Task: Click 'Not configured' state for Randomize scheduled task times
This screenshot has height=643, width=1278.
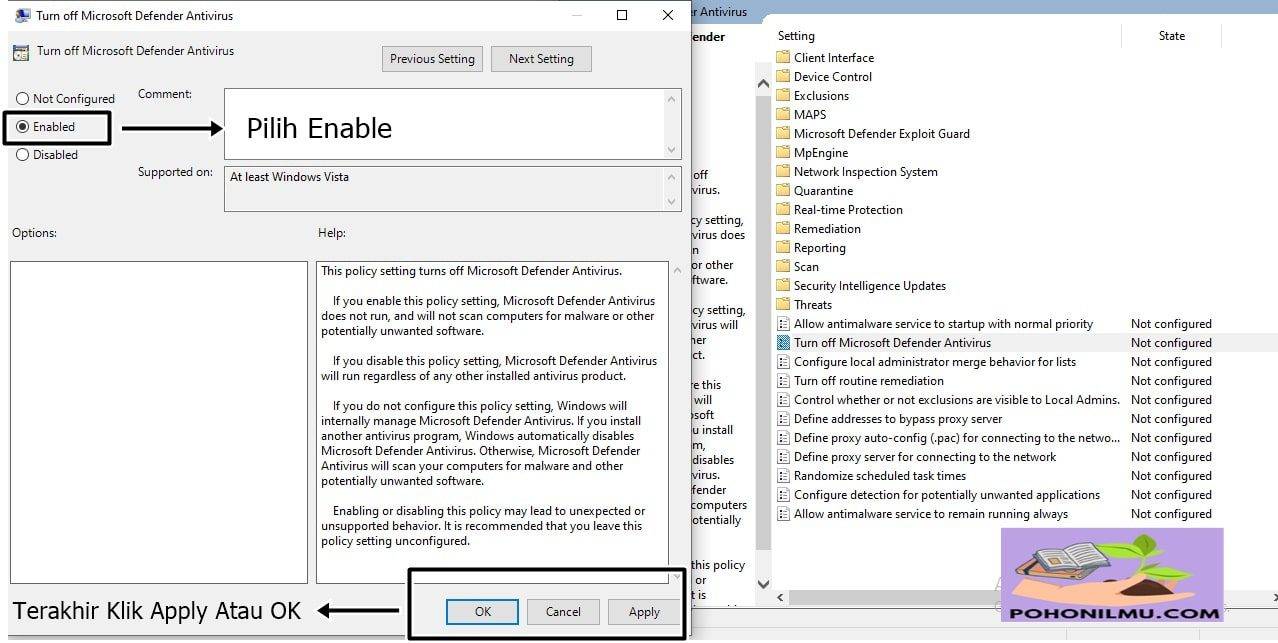Action: click(1171, 476)
